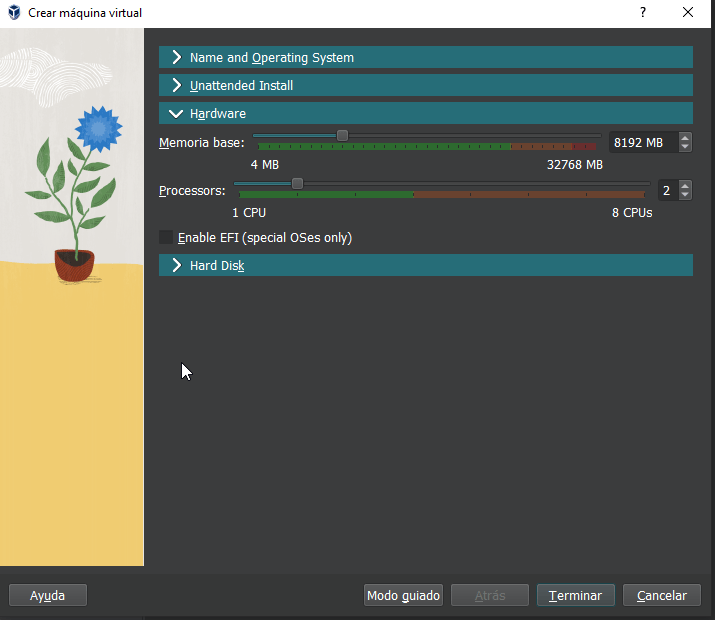This screenshot has width=715, height=620.
Task: Click the Memoria base slider handle
Action: point(342,136)
